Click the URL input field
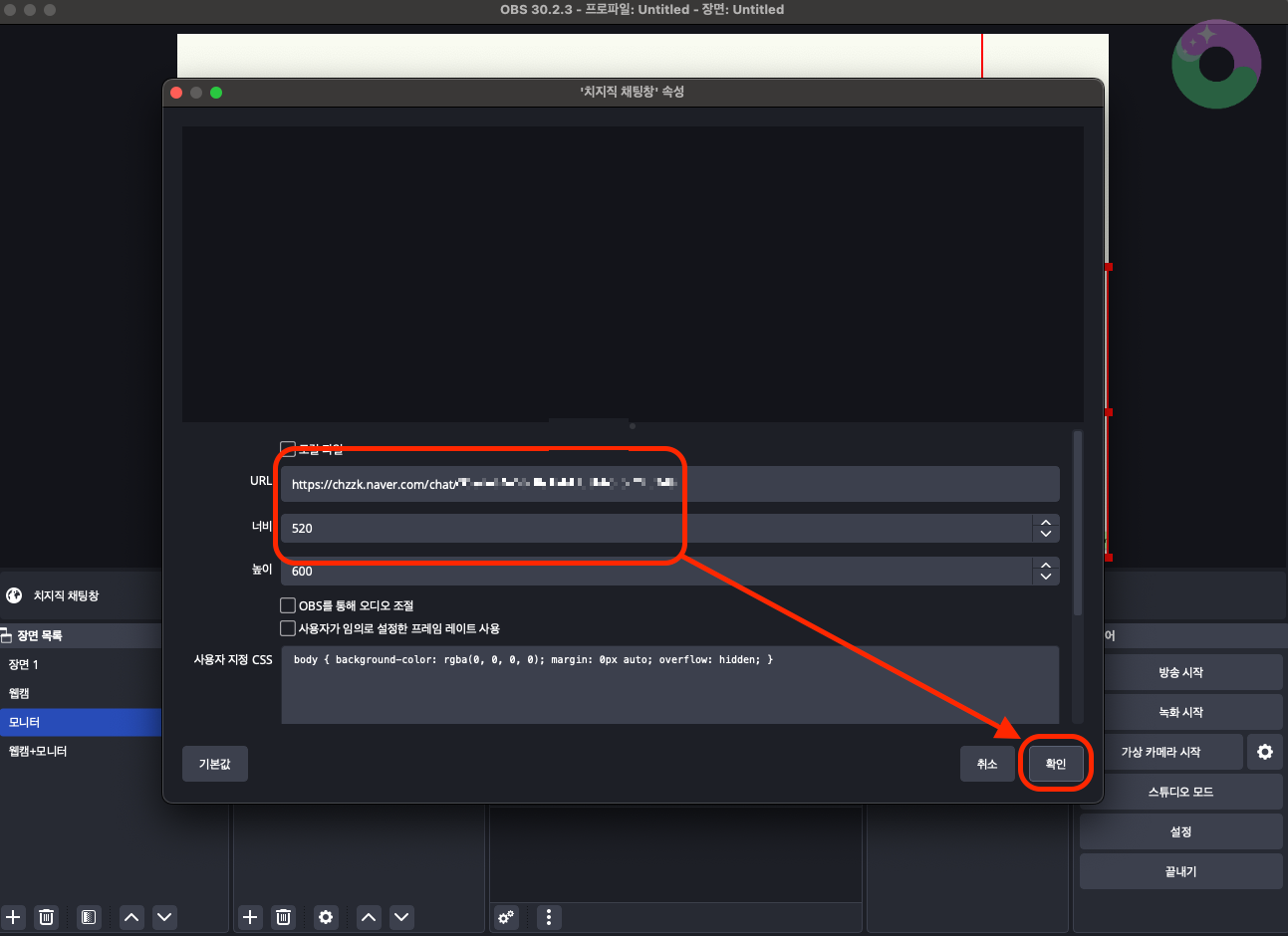The image size is (1288, 936). (670, 484)
